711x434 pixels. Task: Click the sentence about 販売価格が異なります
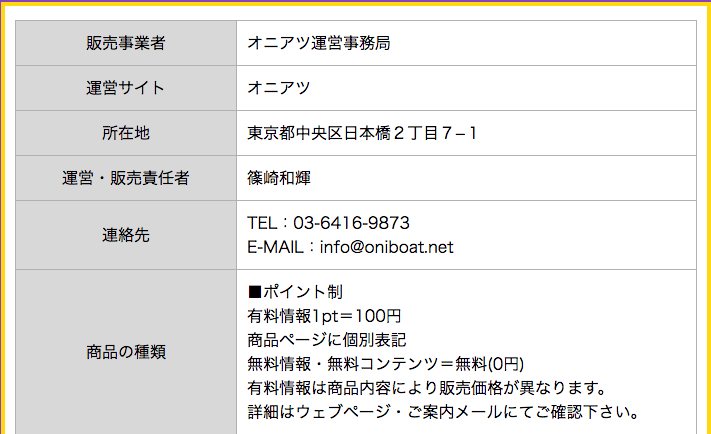[427, 388]
